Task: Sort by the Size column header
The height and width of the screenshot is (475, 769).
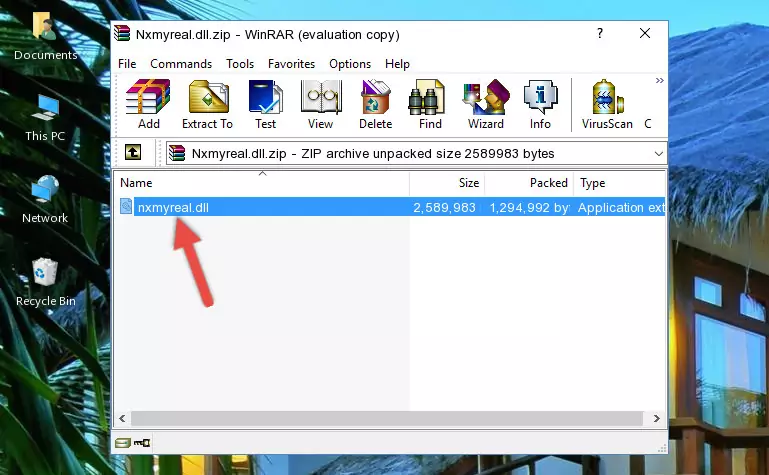Action: [447, 183]
